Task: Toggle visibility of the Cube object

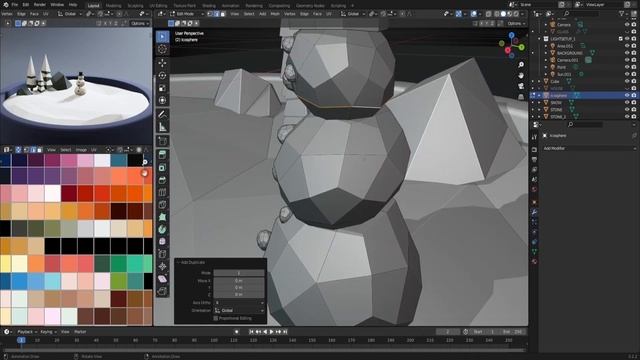Action: tap(627, 81)
